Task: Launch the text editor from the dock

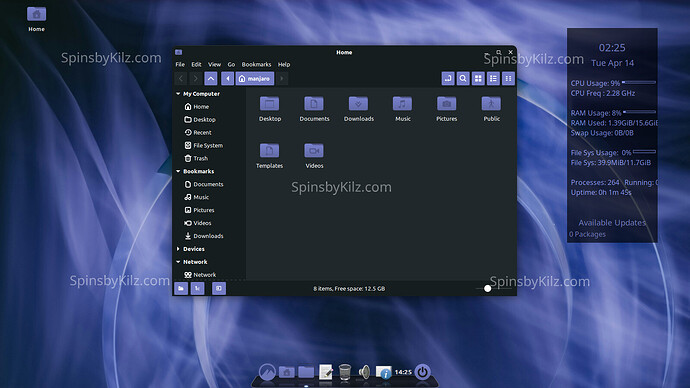Action: (x=326, y=372)
